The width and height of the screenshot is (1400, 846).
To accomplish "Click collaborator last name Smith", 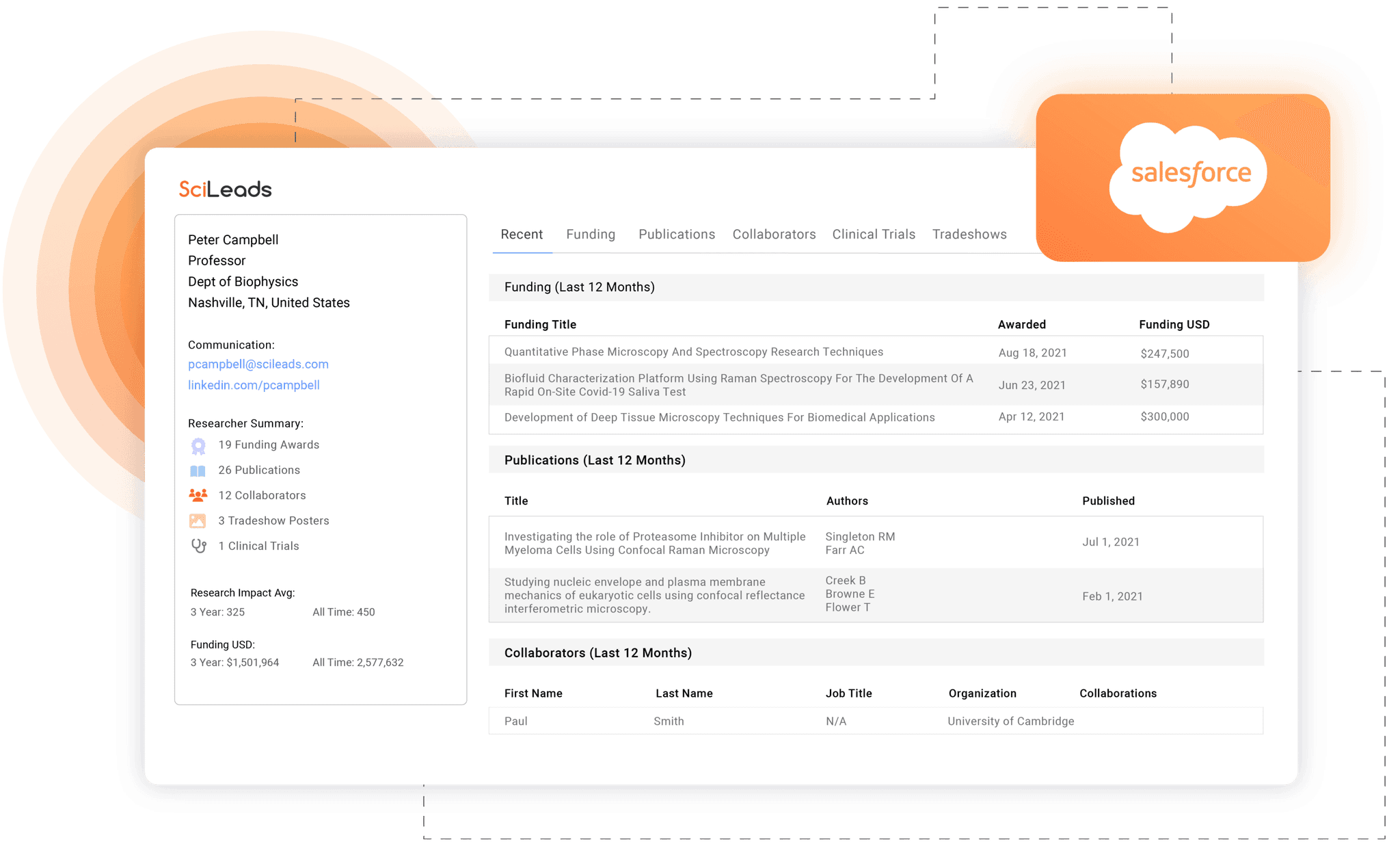I will (669, 722).
